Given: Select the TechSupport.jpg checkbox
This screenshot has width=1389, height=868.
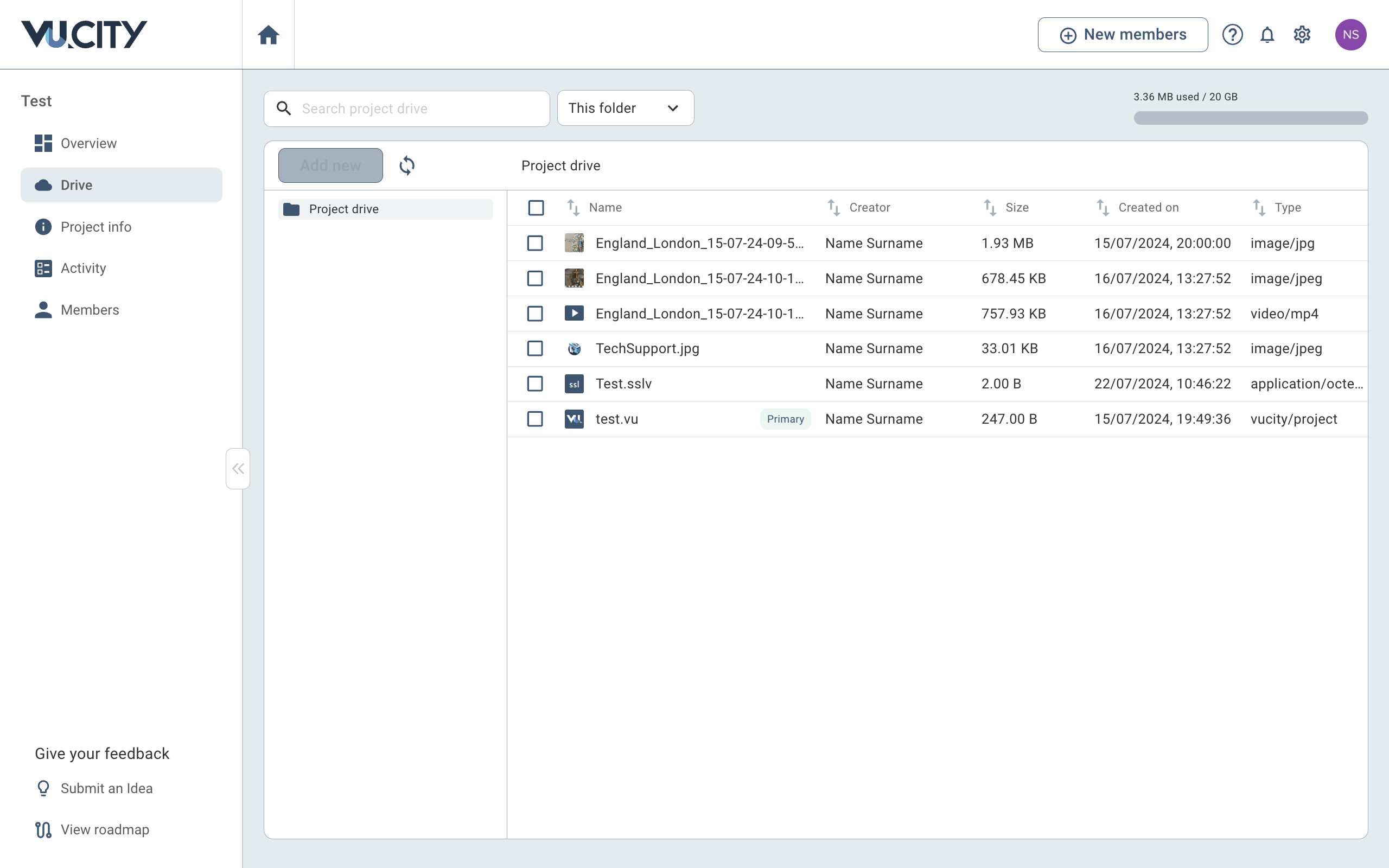Looking at the screenshot, I should (x=535, y=348).
